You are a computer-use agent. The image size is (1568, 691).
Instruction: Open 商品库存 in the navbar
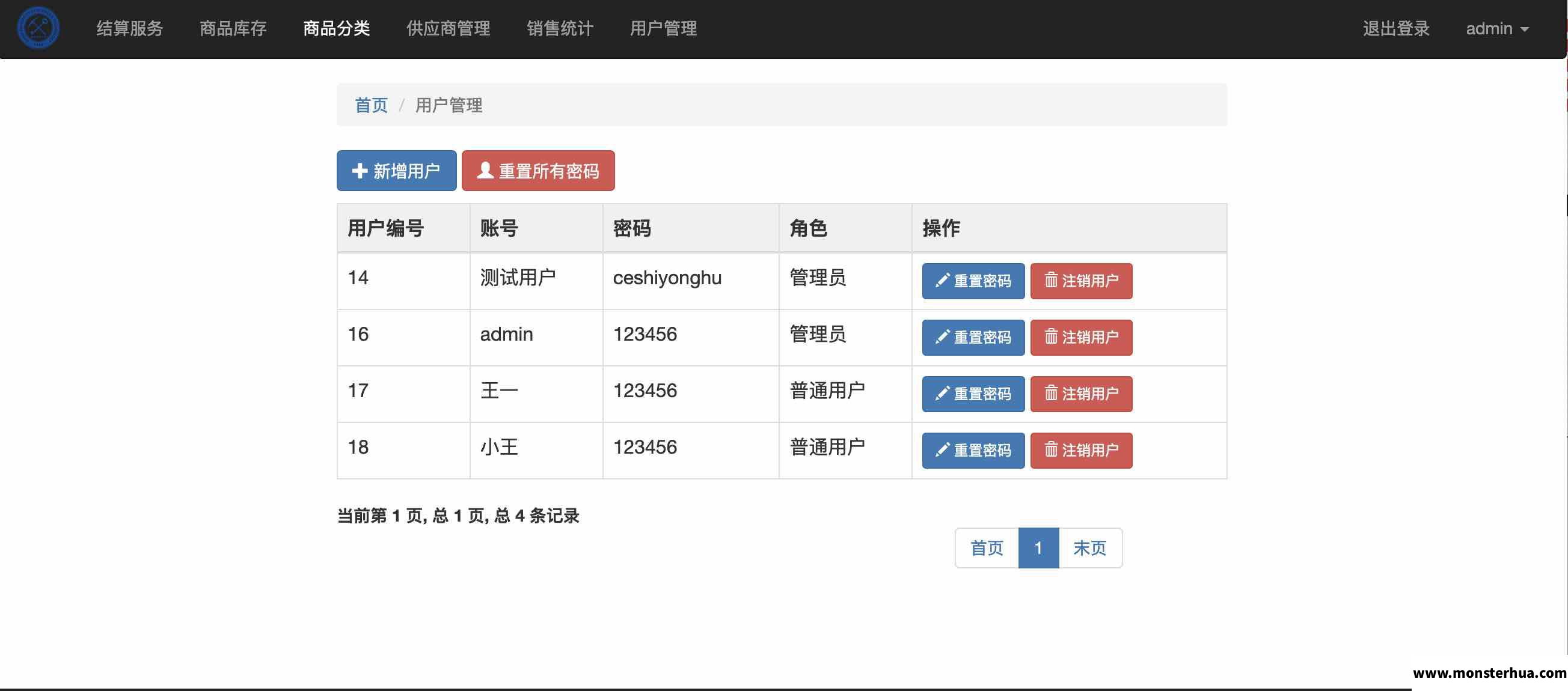233,29
